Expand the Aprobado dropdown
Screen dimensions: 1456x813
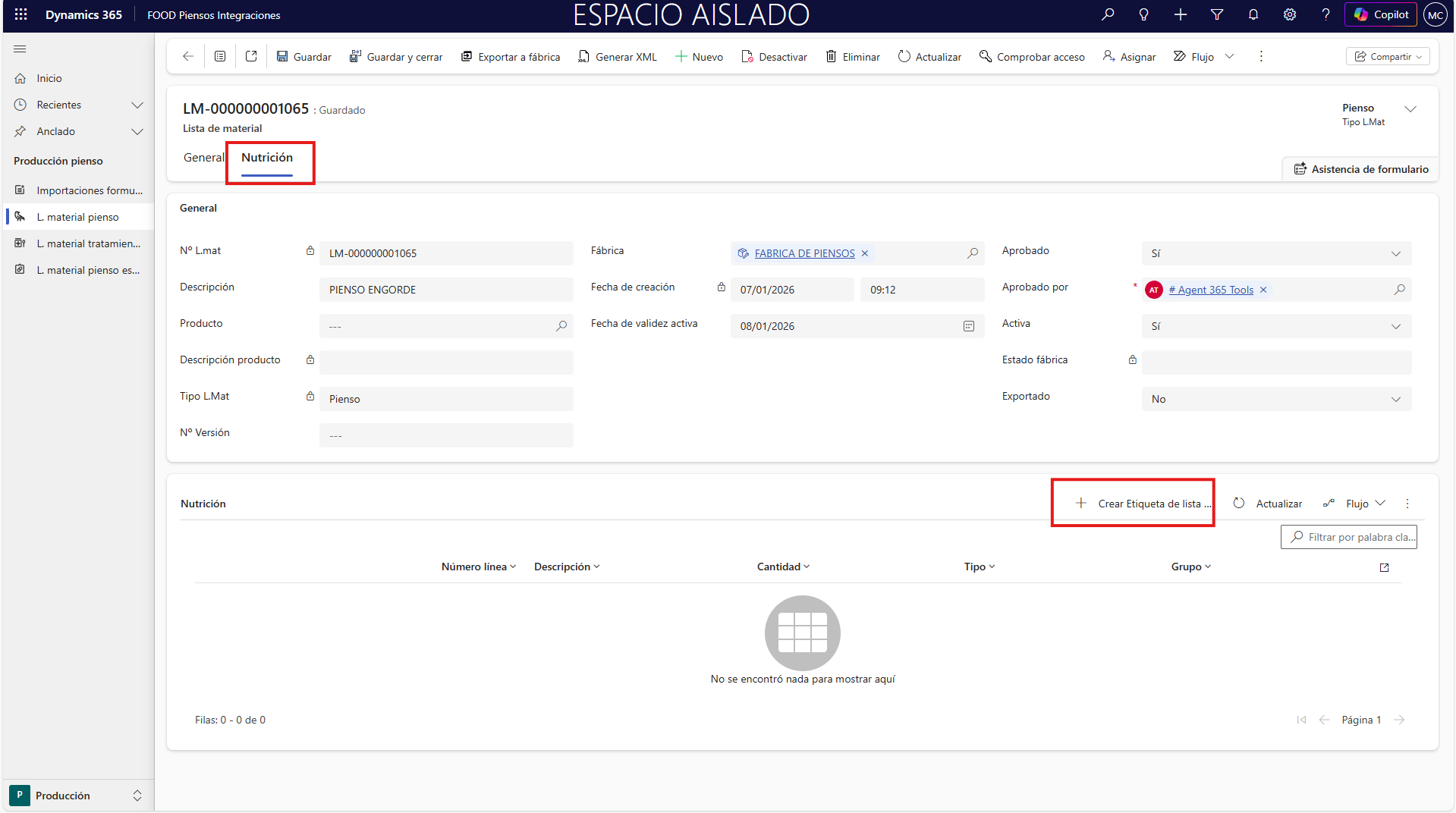1395,253
